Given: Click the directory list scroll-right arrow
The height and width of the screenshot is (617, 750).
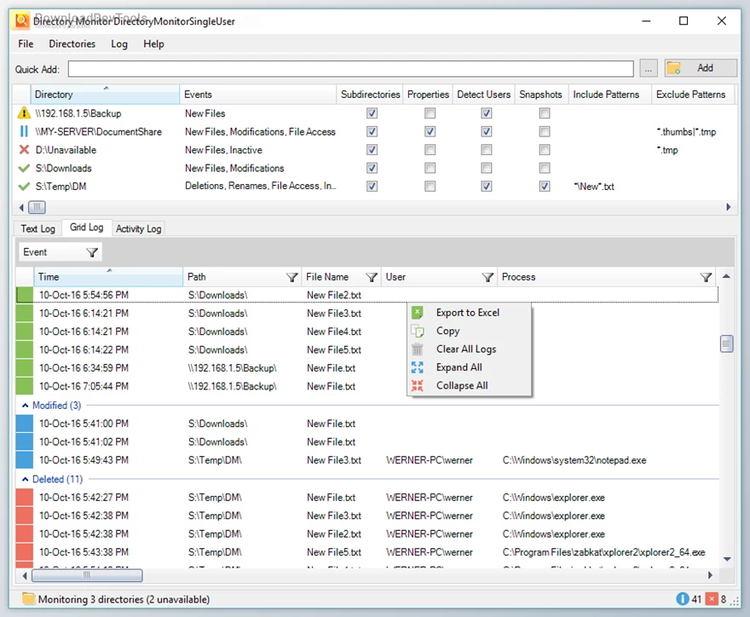Looking at the screenshot, I should [728, 207].
